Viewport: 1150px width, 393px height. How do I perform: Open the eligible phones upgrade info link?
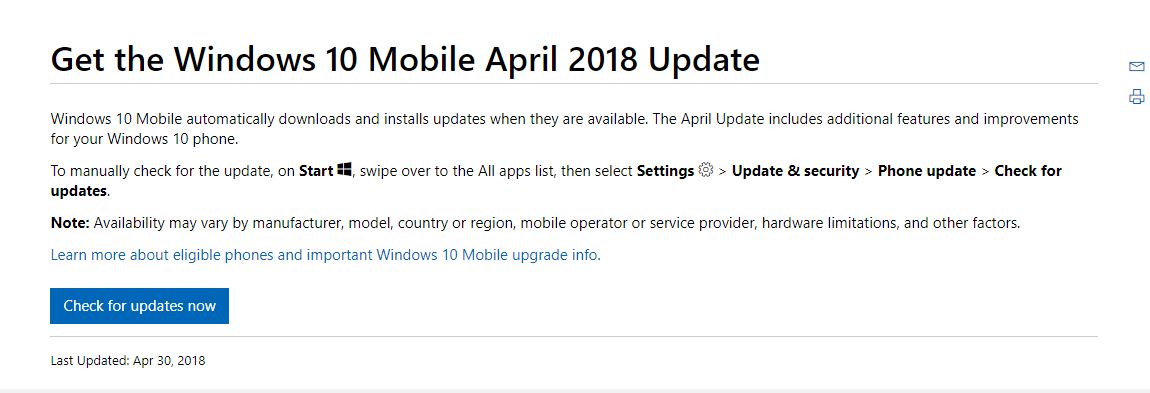(326, 255)
